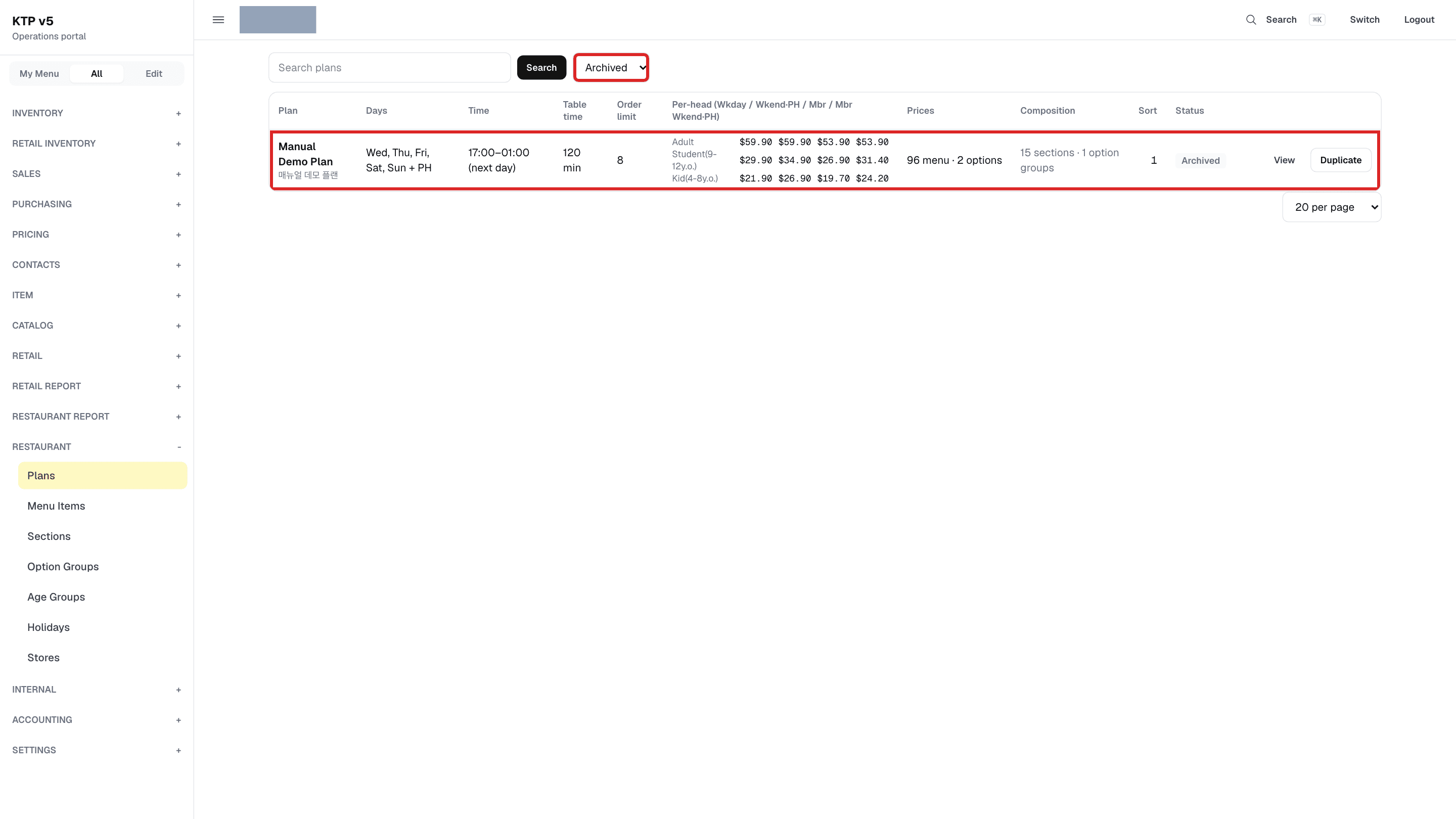The height and width of the screenshot is (819, 1456).
Task: Expand the ITEM section
Action: coord(97,295)
